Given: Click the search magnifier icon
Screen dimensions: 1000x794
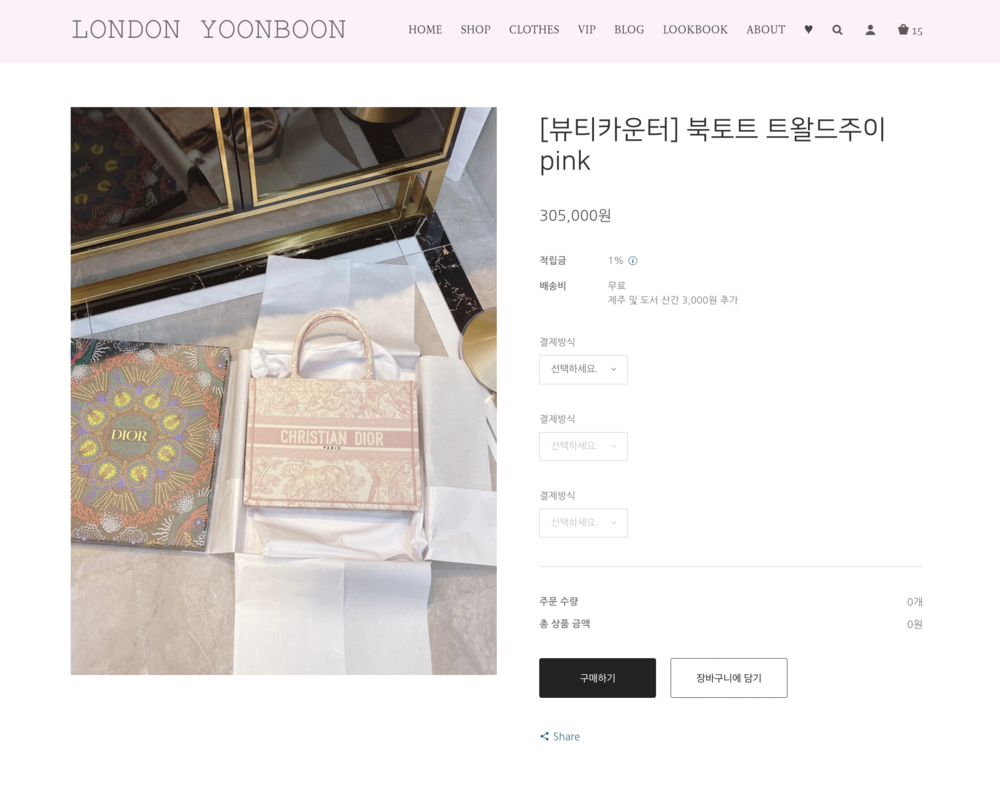Looking at the screenshot, I should [x=837, y=29].
